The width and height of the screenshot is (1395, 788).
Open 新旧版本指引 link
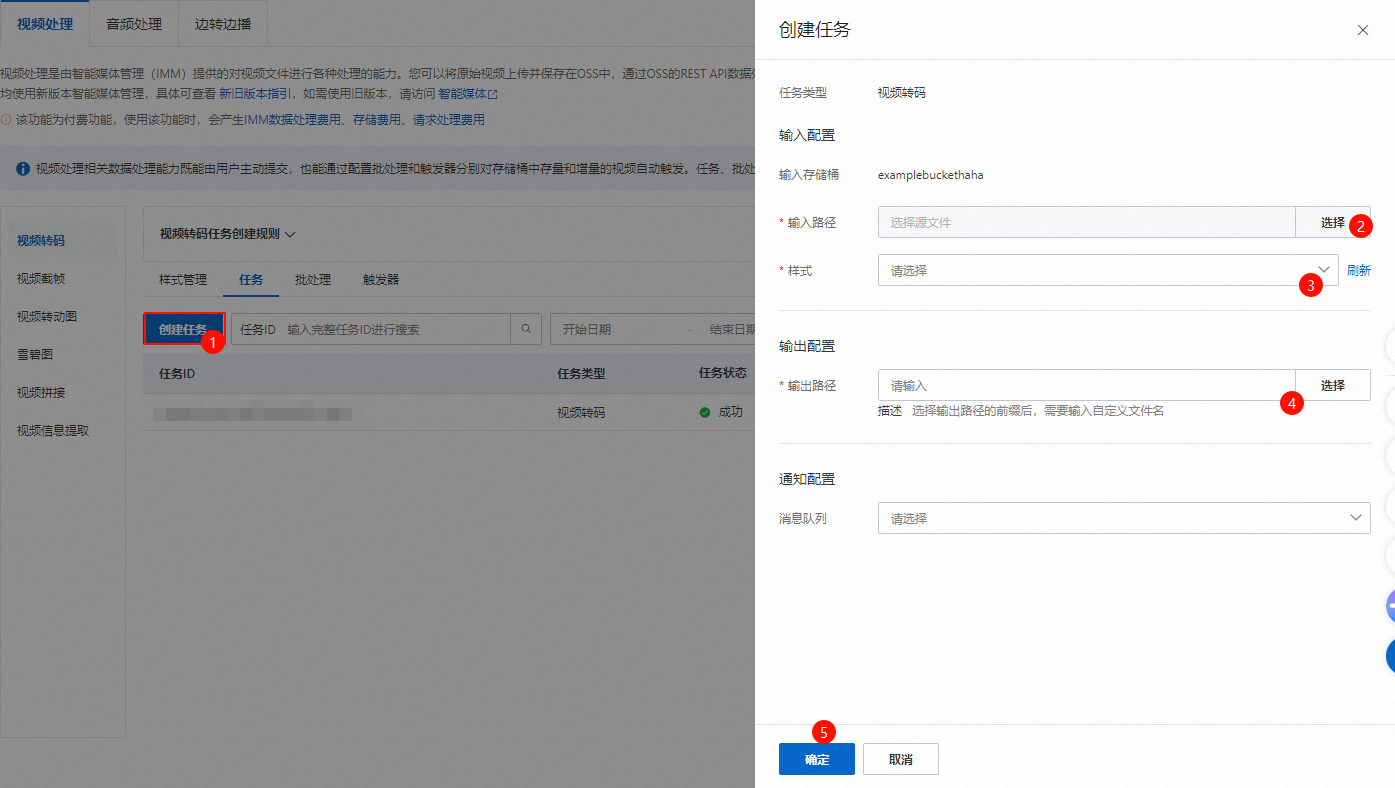[x=256, y=95]
